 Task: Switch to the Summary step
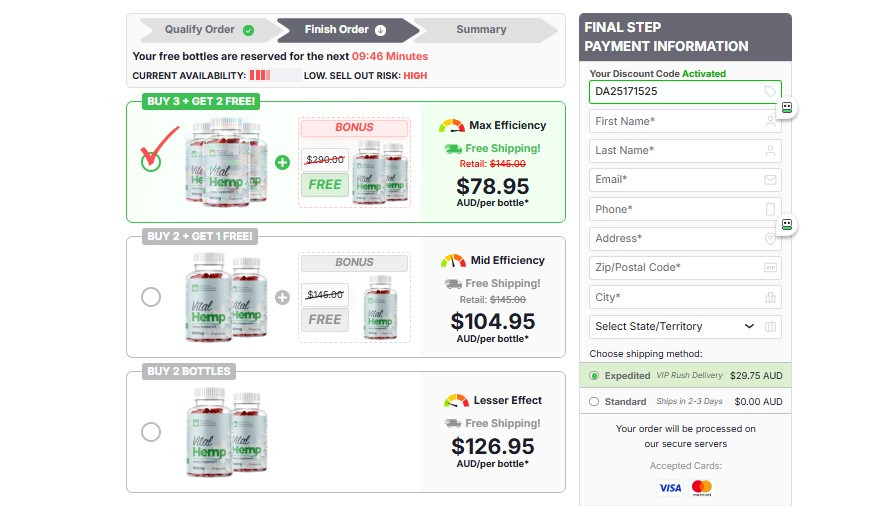[481, 30]
